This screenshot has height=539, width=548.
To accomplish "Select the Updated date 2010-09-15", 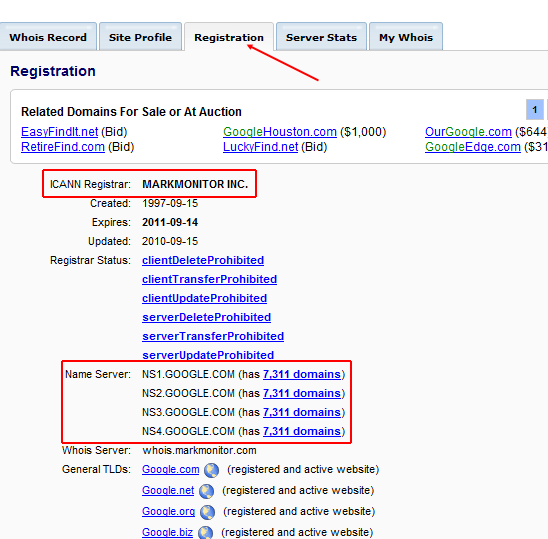I will [170, 241].
